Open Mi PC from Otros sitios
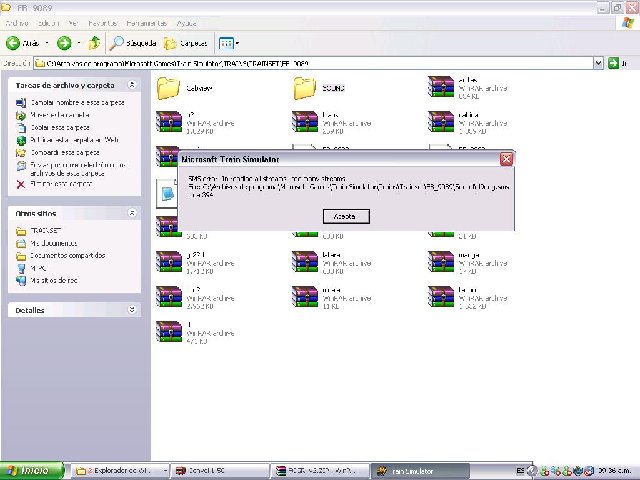Screen dimensions: 640x480 click(x=38, y=268)
